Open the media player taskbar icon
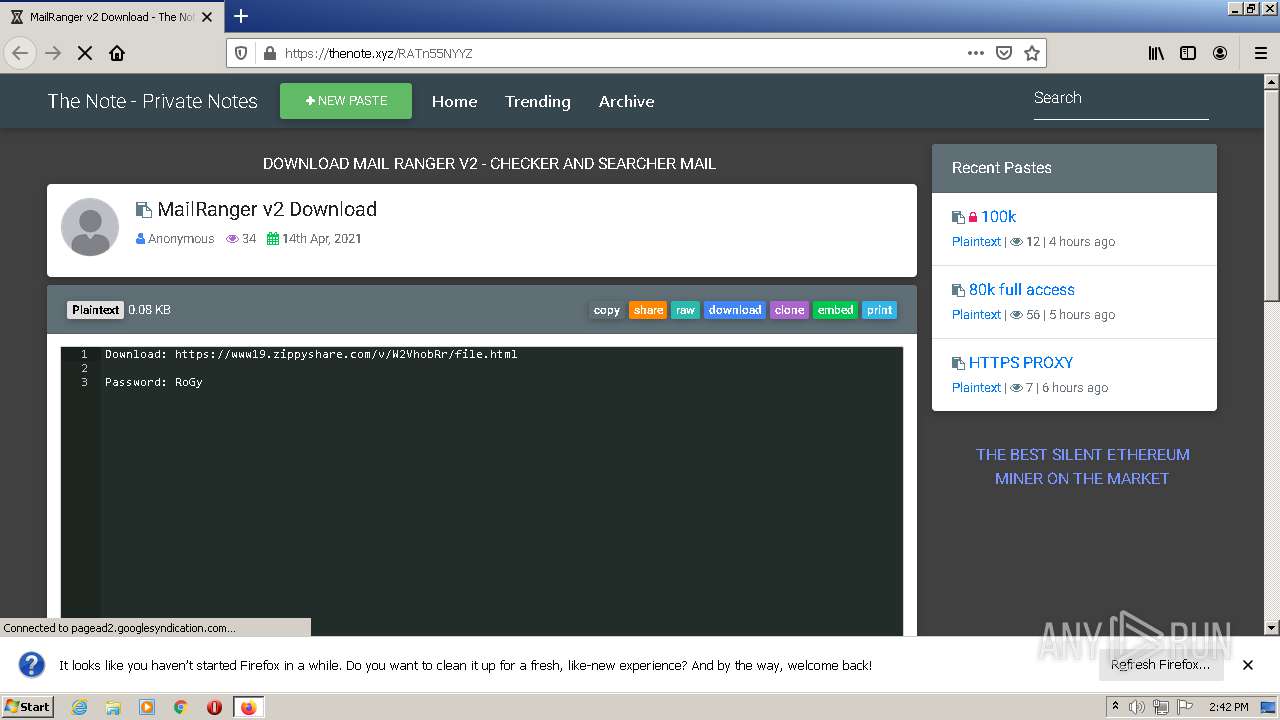Image resolution: width=1280 pixels, height=720 pixels. click(147, 707)
